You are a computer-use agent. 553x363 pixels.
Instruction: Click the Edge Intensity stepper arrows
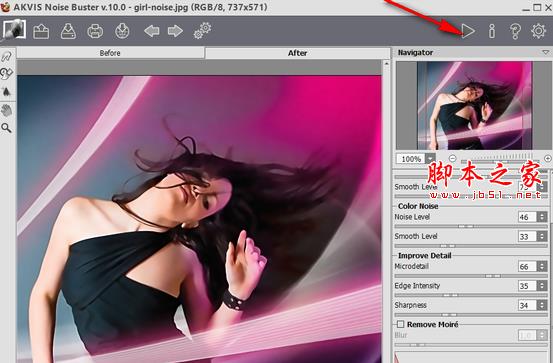pos(542,286)
